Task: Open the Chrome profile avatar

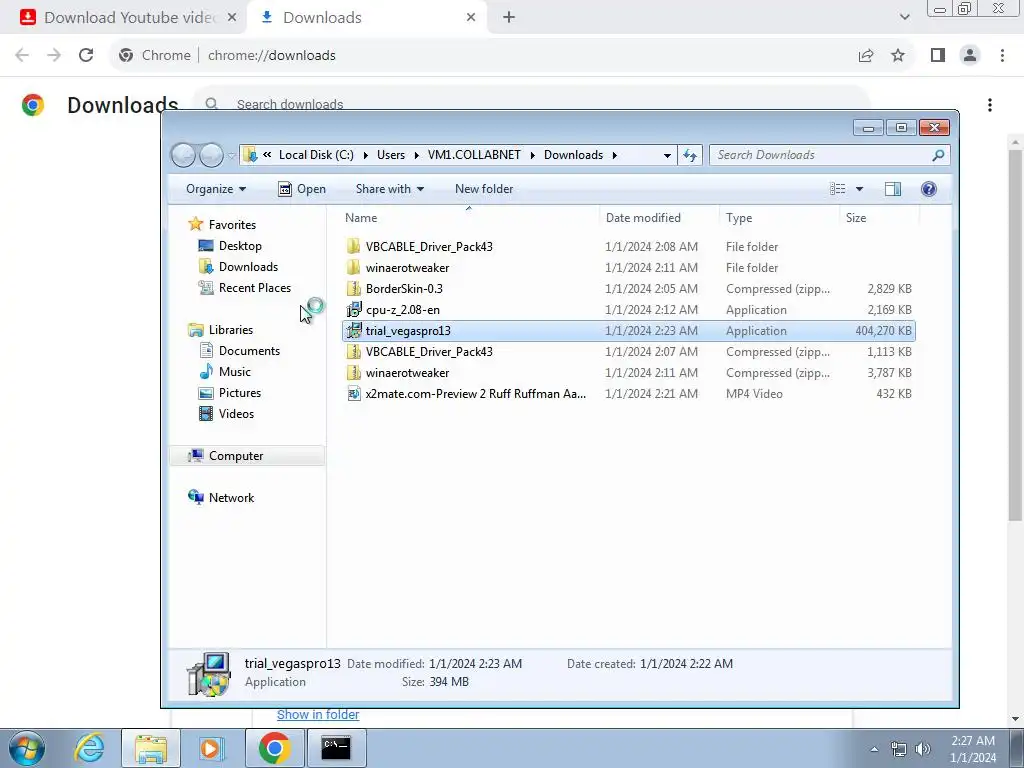Action: [x=970, y=56]
